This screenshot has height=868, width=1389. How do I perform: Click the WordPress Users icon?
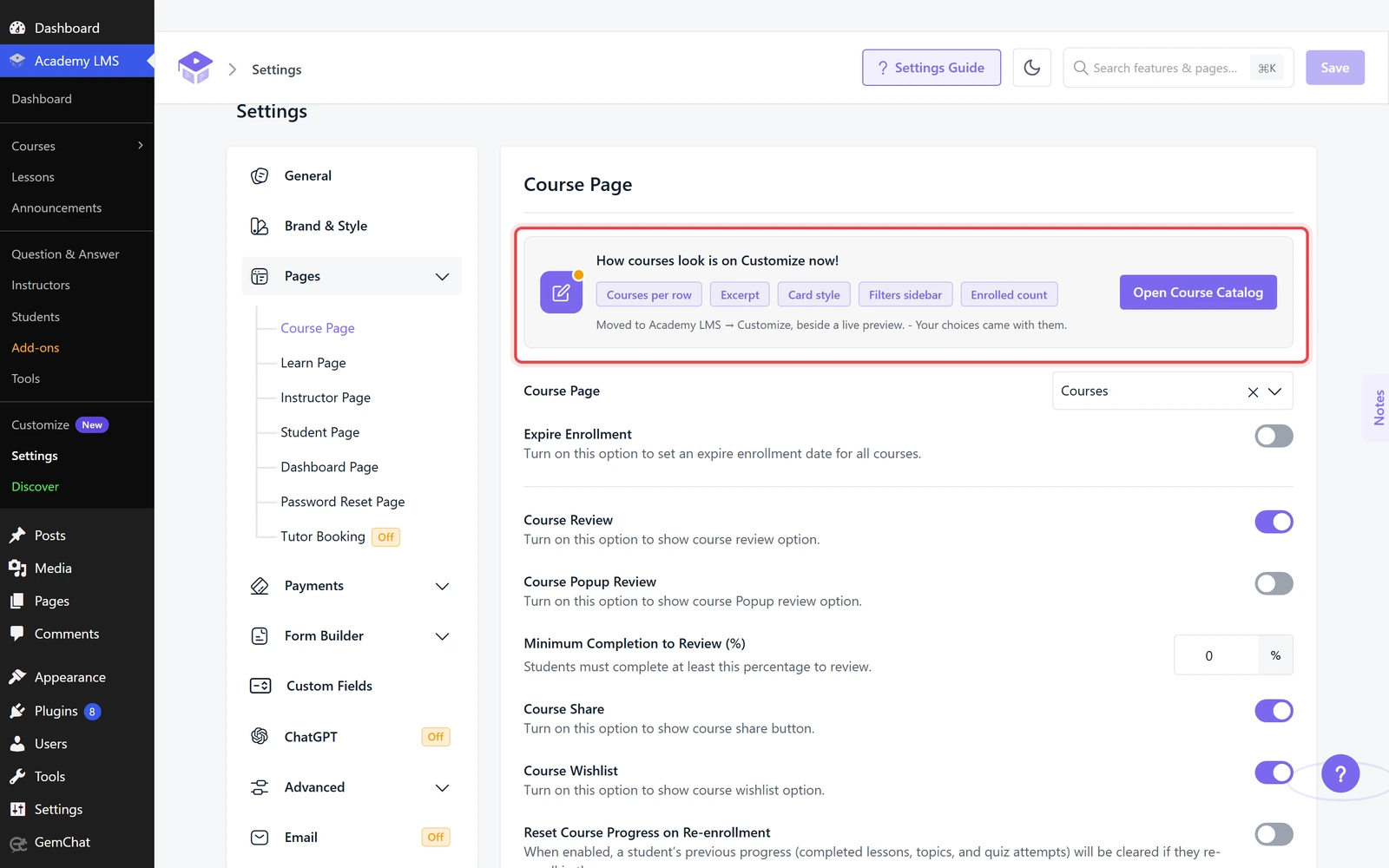click(17, 744)
